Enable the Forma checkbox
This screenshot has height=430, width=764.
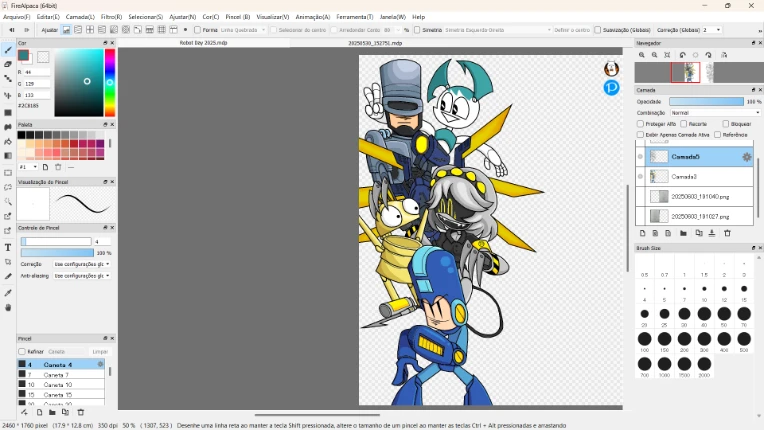click(197, 30)
